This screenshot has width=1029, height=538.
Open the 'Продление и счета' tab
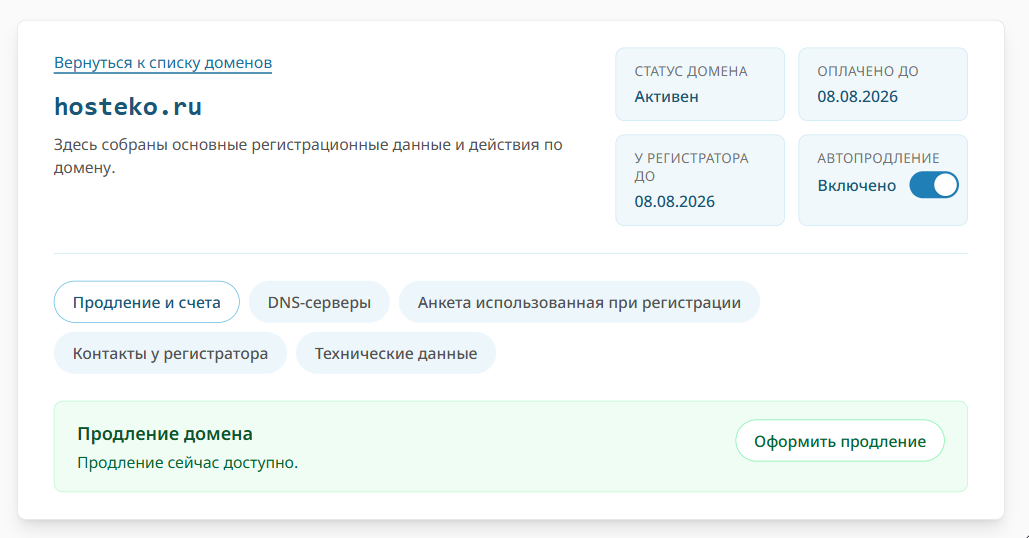coord(146,302)
